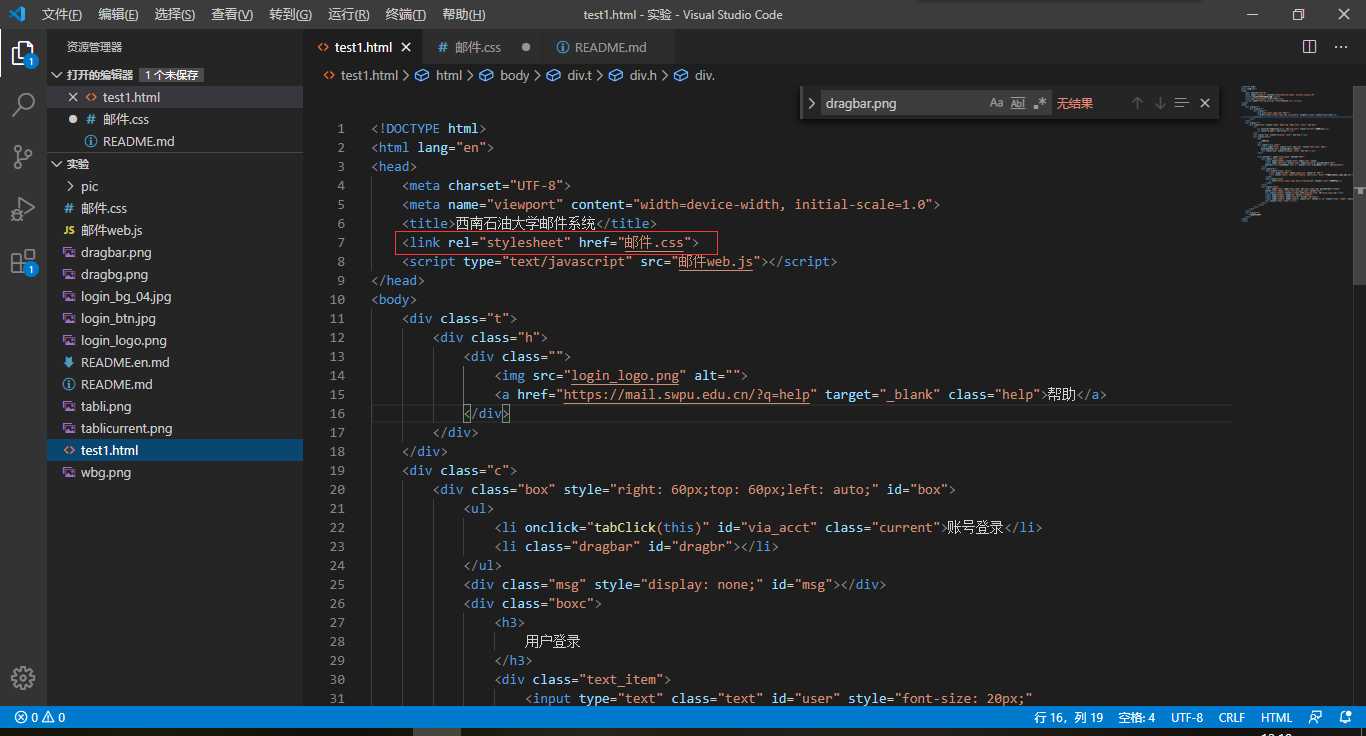Click 行 16, 列 19 cursor position
The height and width of the screenshot is (736, 1366).
coord(1069,717)
